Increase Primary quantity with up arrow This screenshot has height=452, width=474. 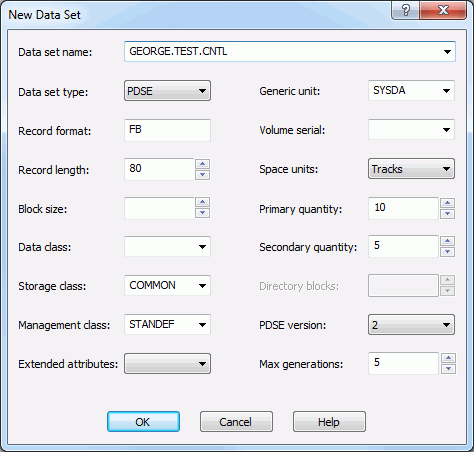pyautogui.click(x=448, y=203)
